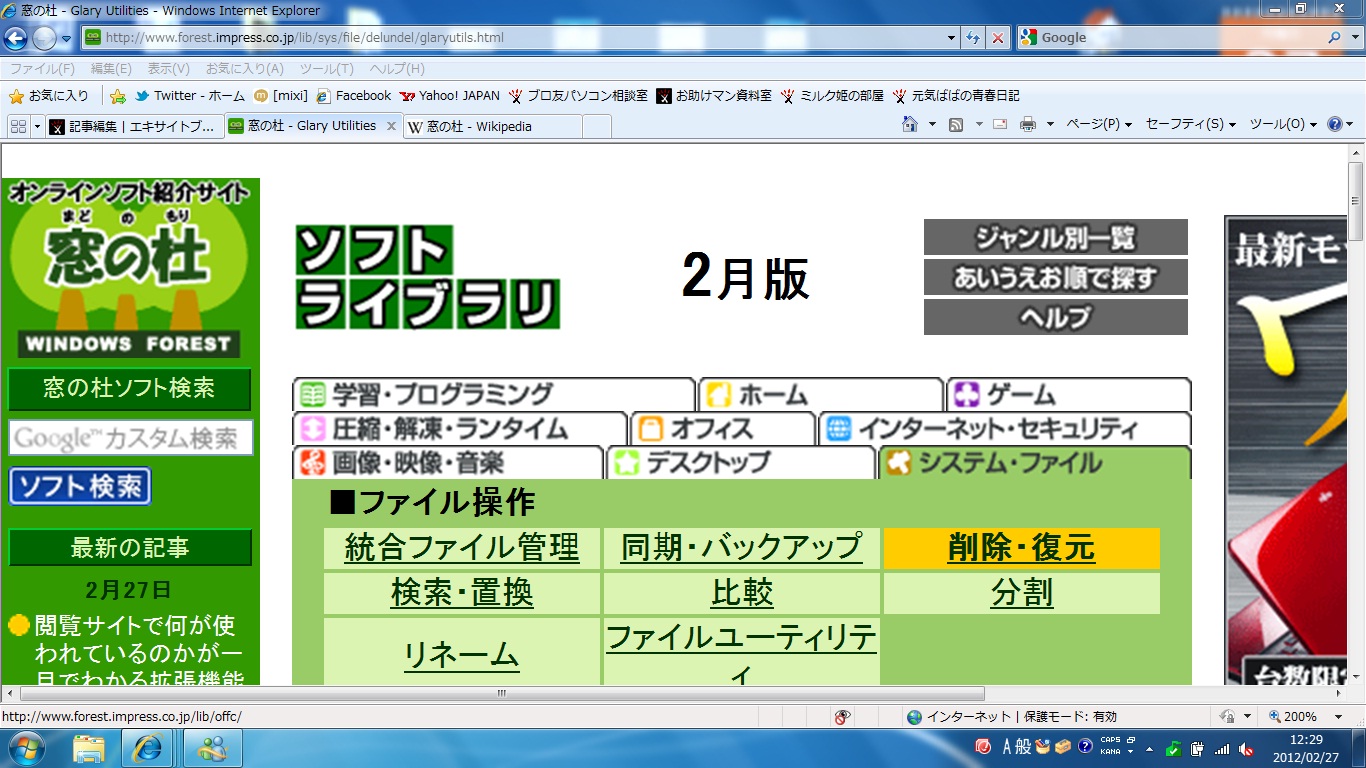The height and width of the screenshot is (768, 1366).
Task: Open the search provider dropdown arrow
Action: (1354, 38)
